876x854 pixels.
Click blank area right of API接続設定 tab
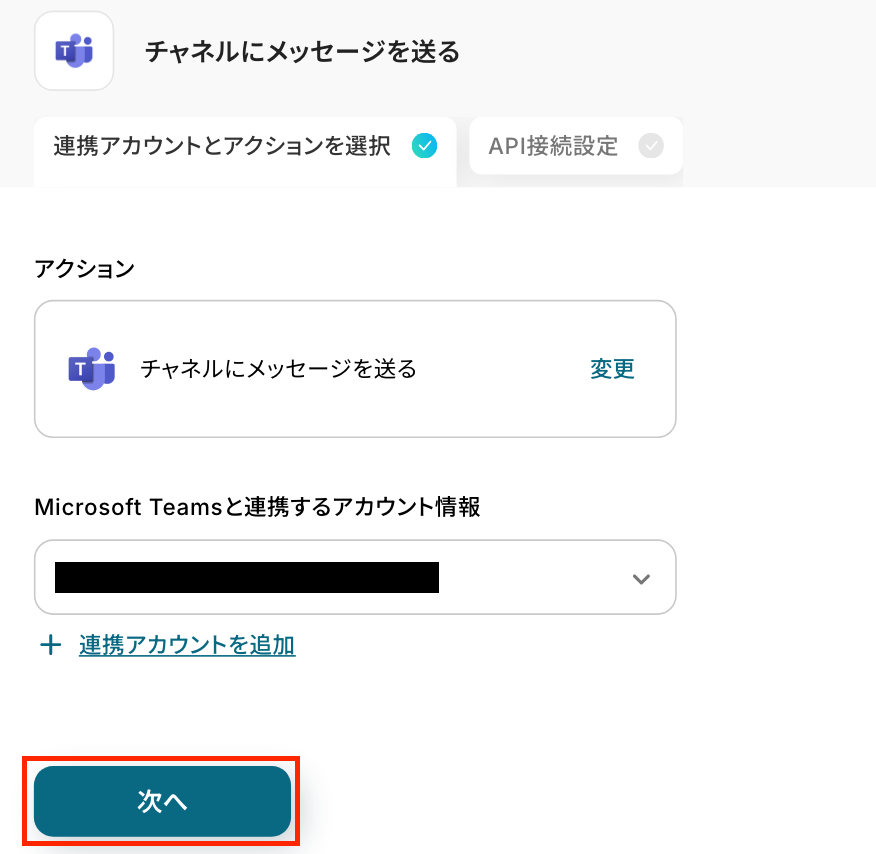tap(780, 147)
